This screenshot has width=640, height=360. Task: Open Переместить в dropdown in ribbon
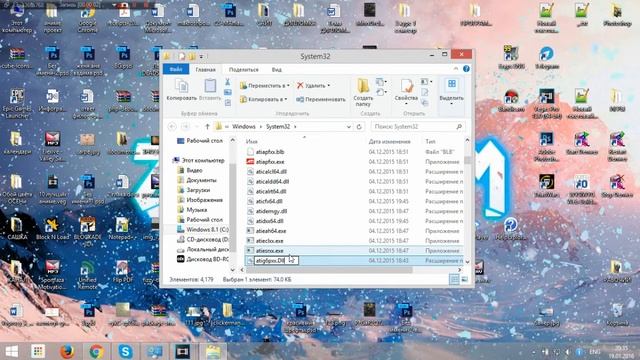(x=264, y=86)
